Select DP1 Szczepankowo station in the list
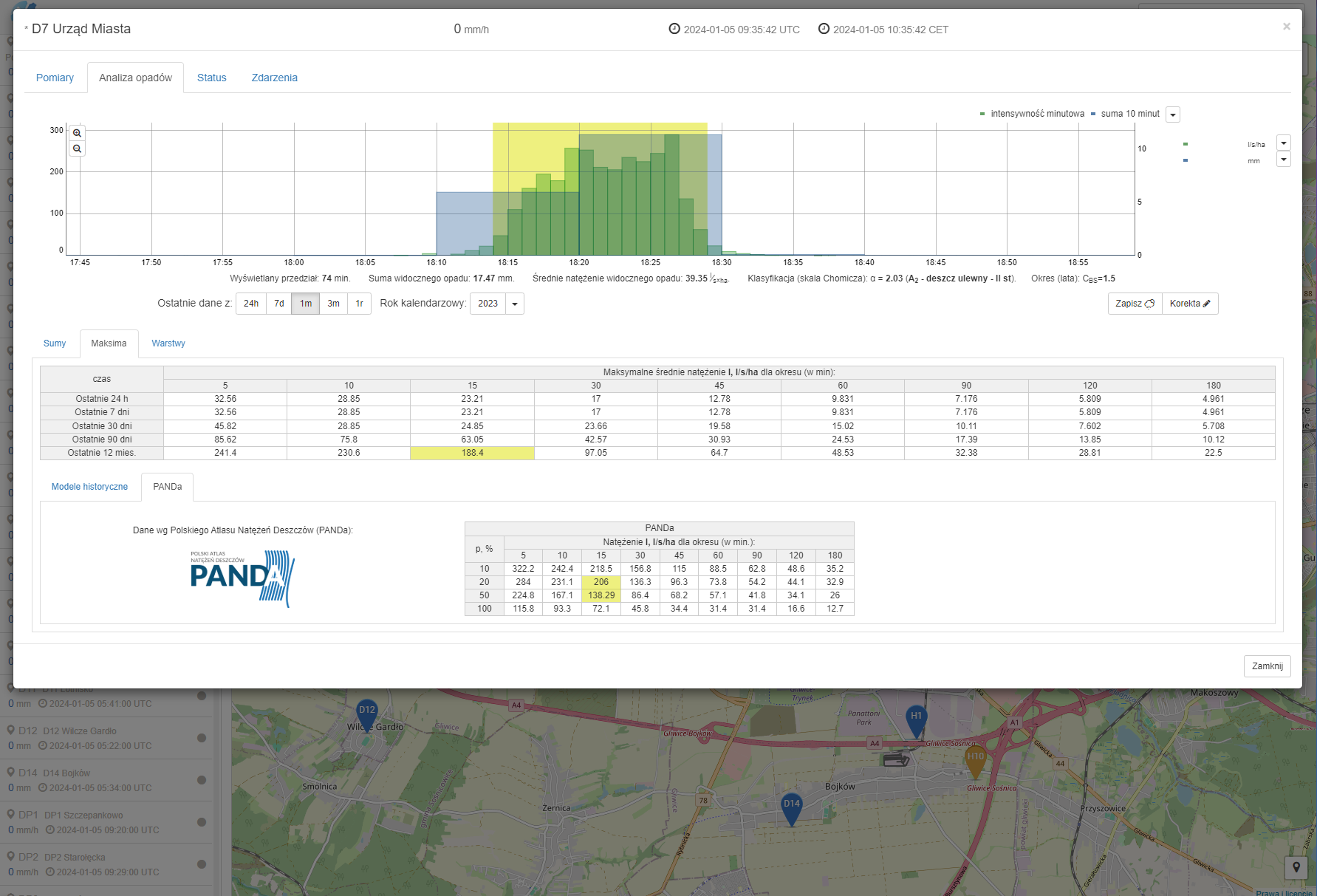Image resolution: width=1317 pixels, height=896 pixels. pyautogui.click(x=83, y=815)
